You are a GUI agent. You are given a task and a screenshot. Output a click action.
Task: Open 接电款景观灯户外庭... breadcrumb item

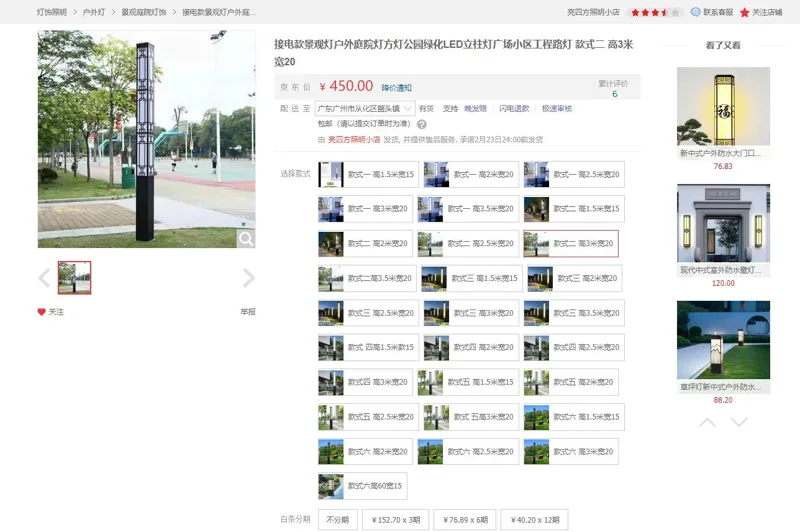tap(219, 12)
